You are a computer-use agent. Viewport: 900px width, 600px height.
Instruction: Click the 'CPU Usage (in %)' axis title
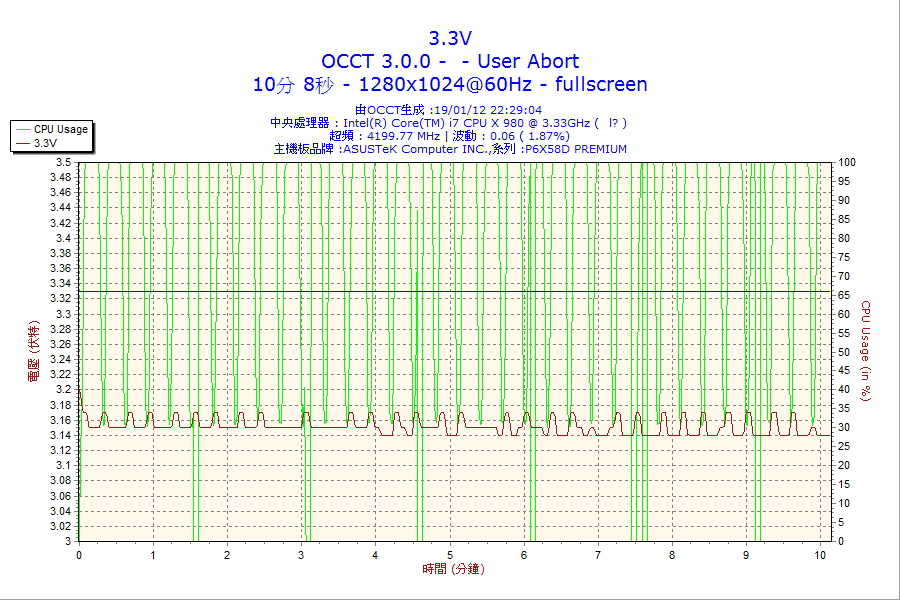point(866,351)
